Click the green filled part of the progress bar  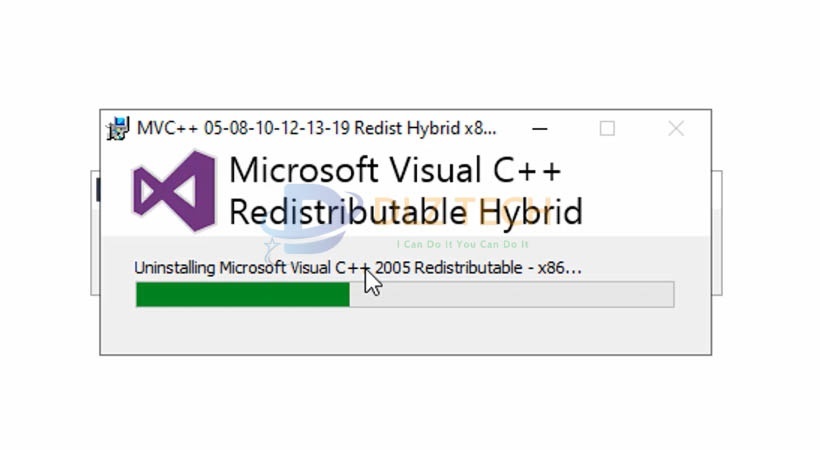[242, 294]
